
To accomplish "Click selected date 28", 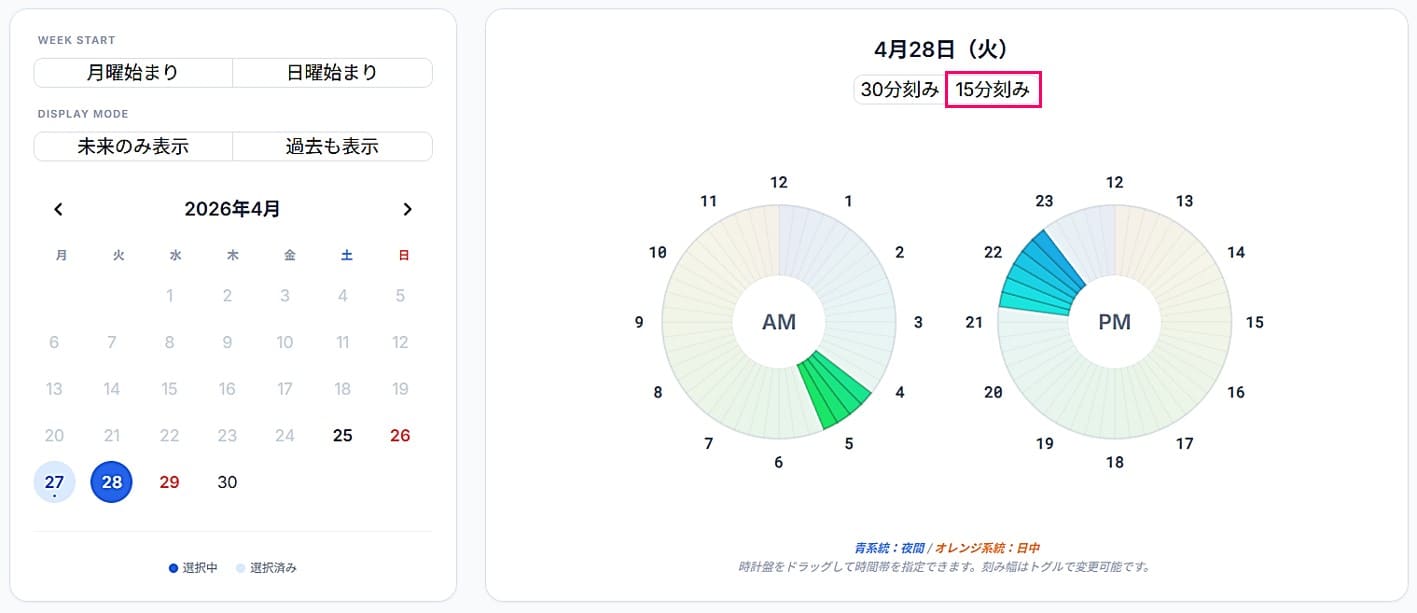I will (112, 482).
